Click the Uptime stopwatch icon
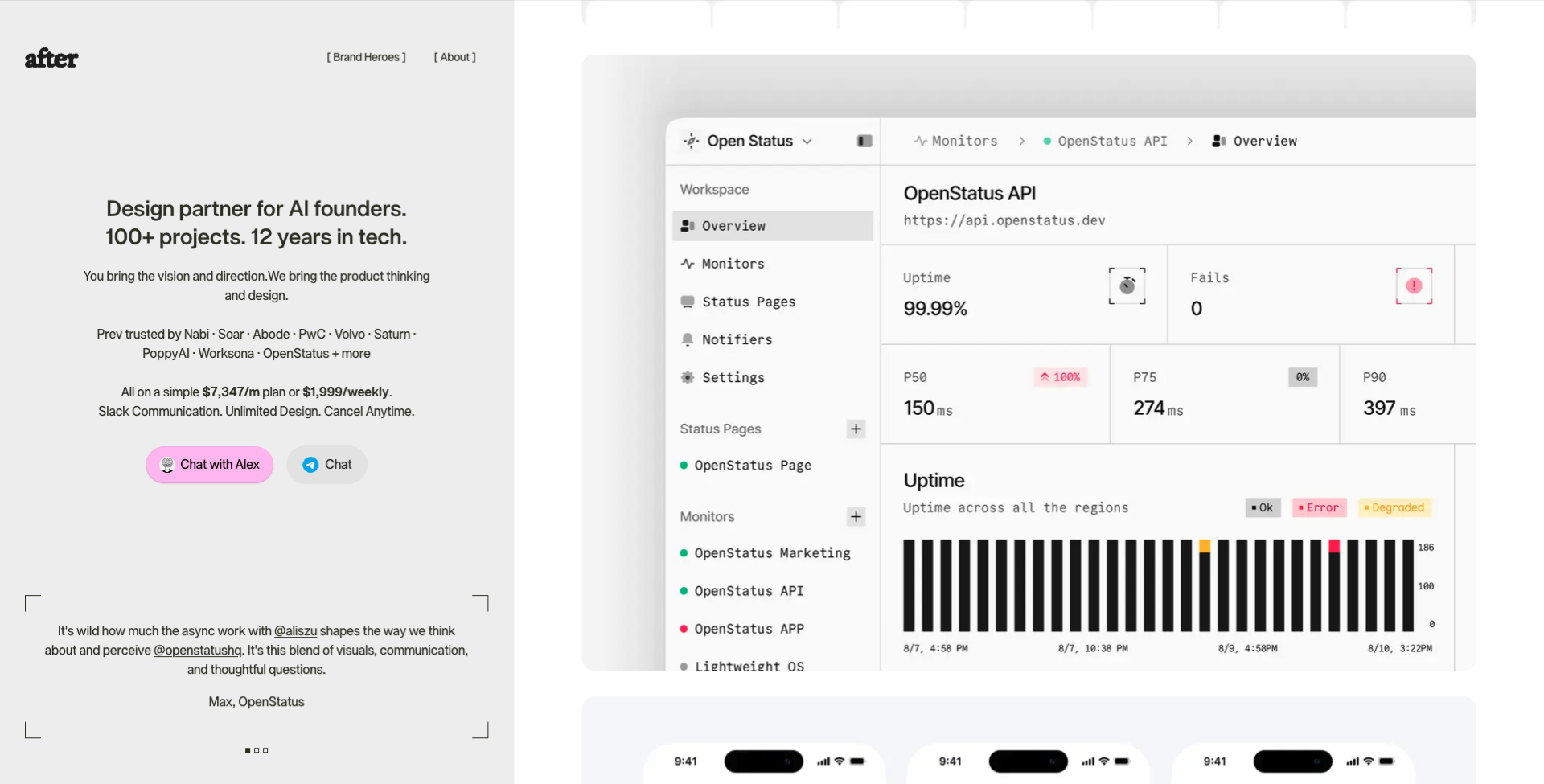 (1127, 285)
